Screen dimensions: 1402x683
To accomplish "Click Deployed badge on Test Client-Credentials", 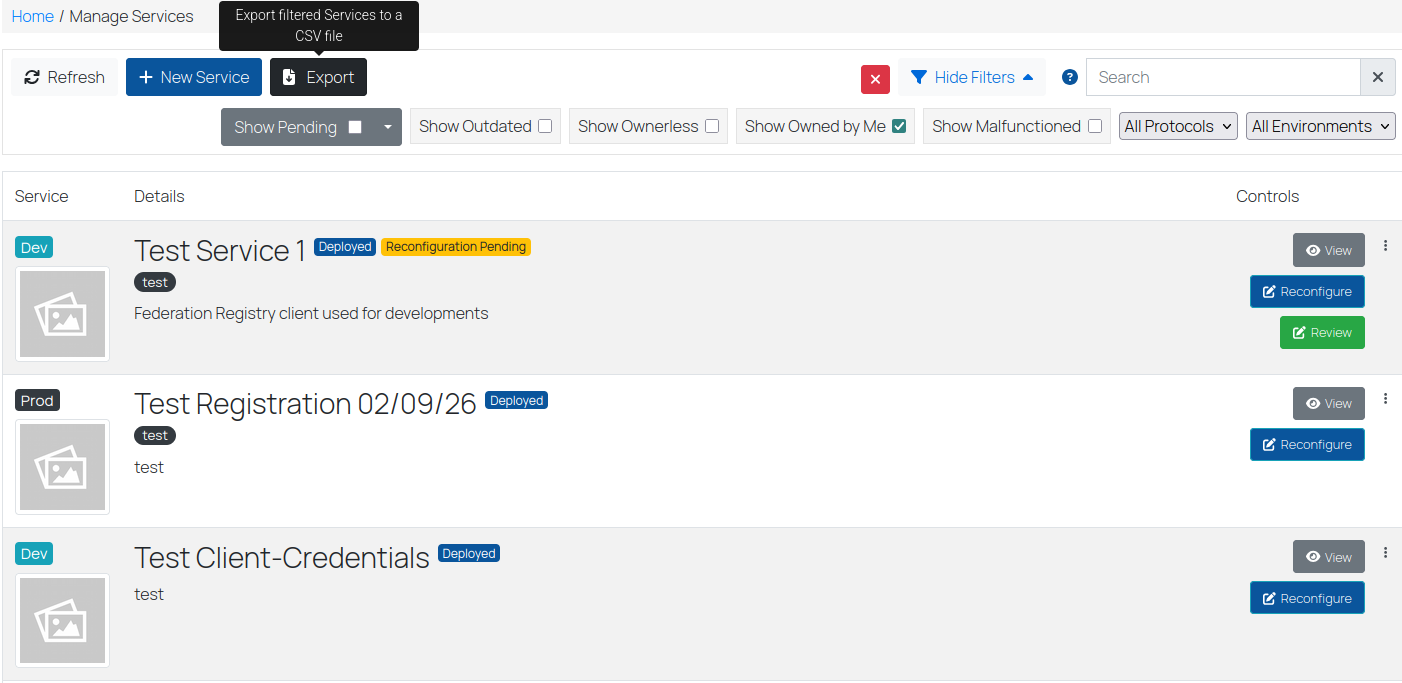I will 469,554.
